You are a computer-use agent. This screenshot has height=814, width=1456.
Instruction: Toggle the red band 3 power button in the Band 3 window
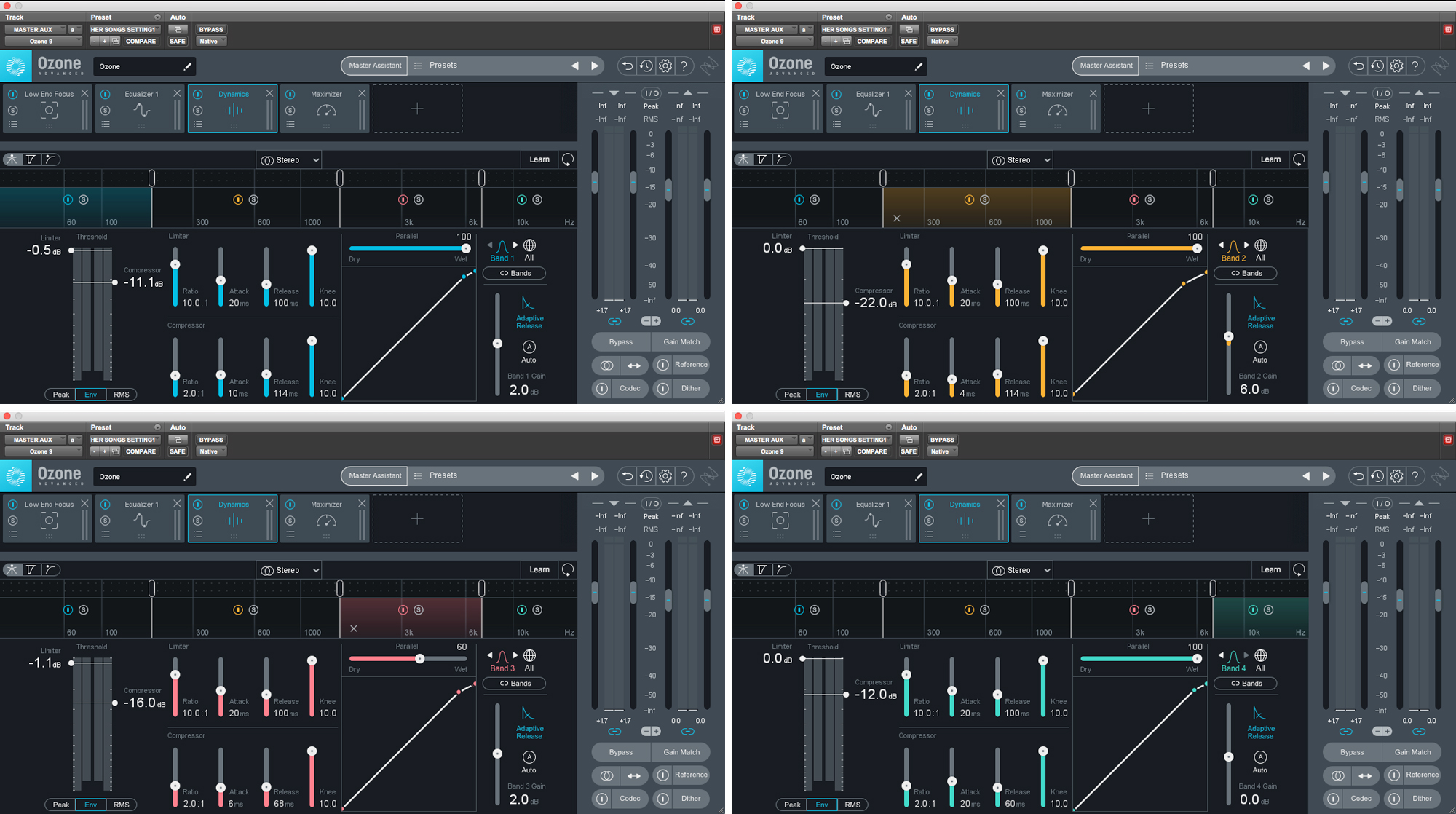pos(403,609)
